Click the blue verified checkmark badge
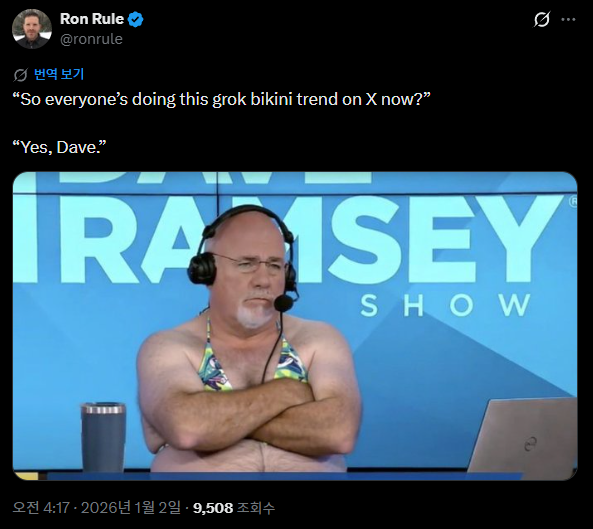Image resolution: width=593 pixels, height=529 pixels. coord(135,19)
